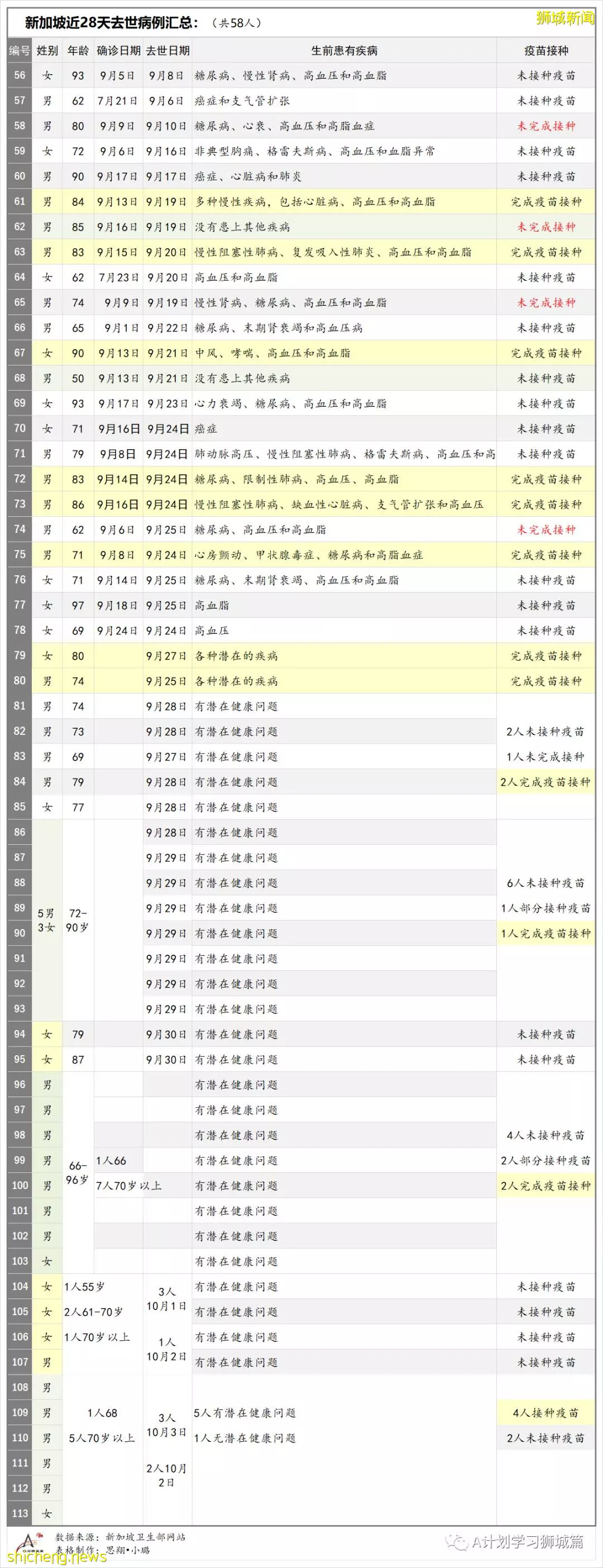
Task: Click age 97 in row 77
Action: (x=78, y=605)
